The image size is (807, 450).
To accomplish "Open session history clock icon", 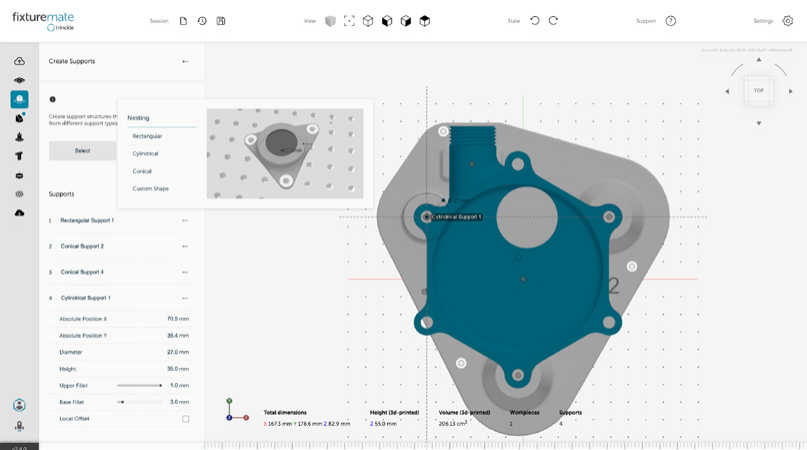I will (x=202, y=21).
